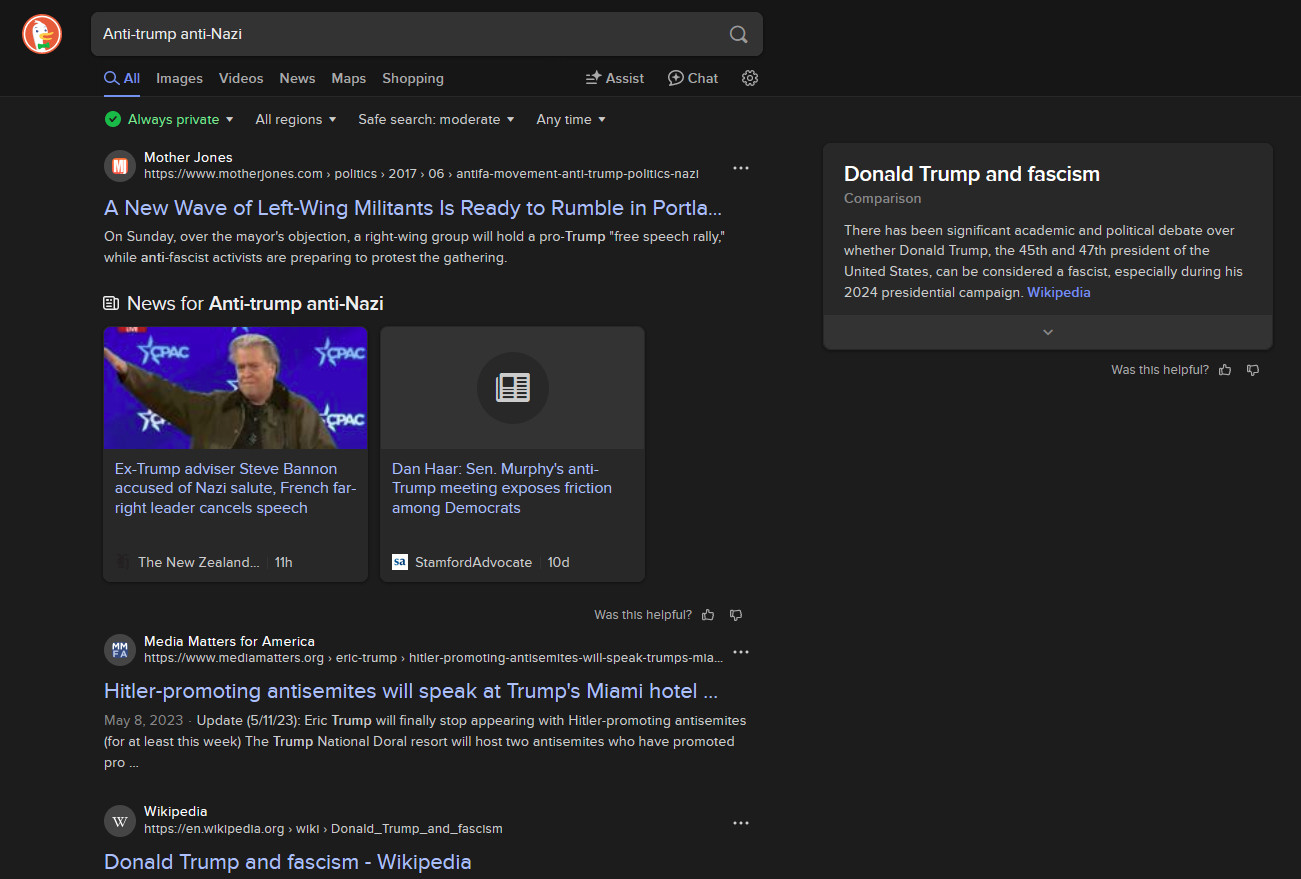This screenshot has height=879, width=1301.
Task: Open the search settings gear icon
Action: (x=750, y=78)
